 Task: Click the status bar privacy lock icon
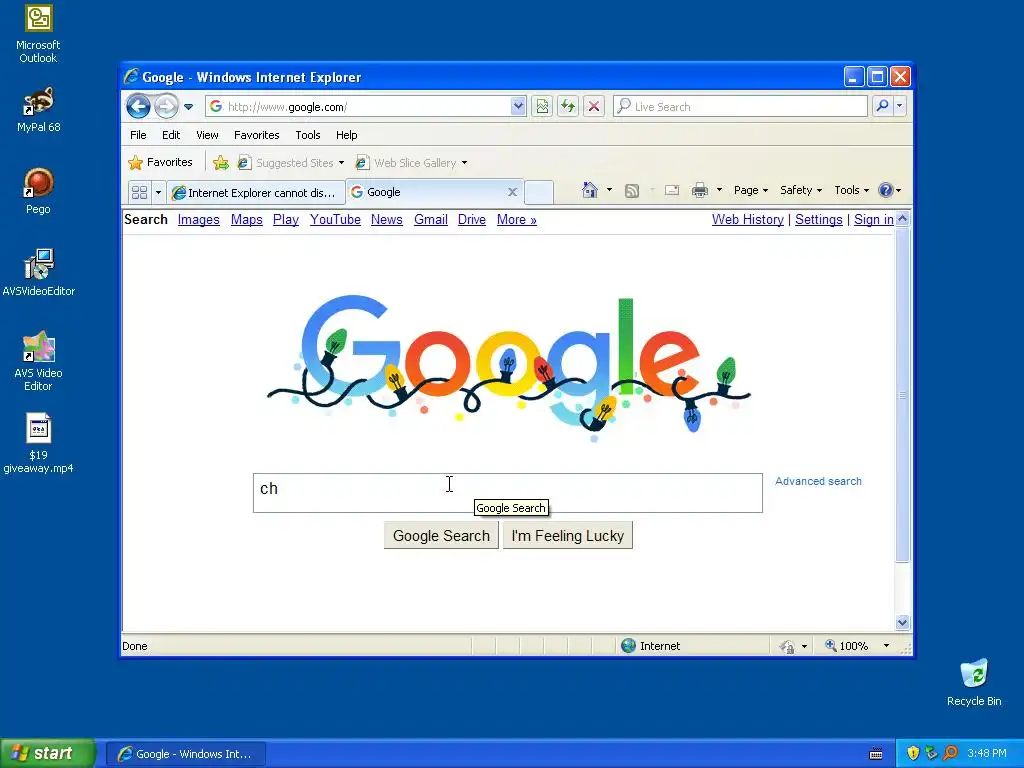coord(787,647)
